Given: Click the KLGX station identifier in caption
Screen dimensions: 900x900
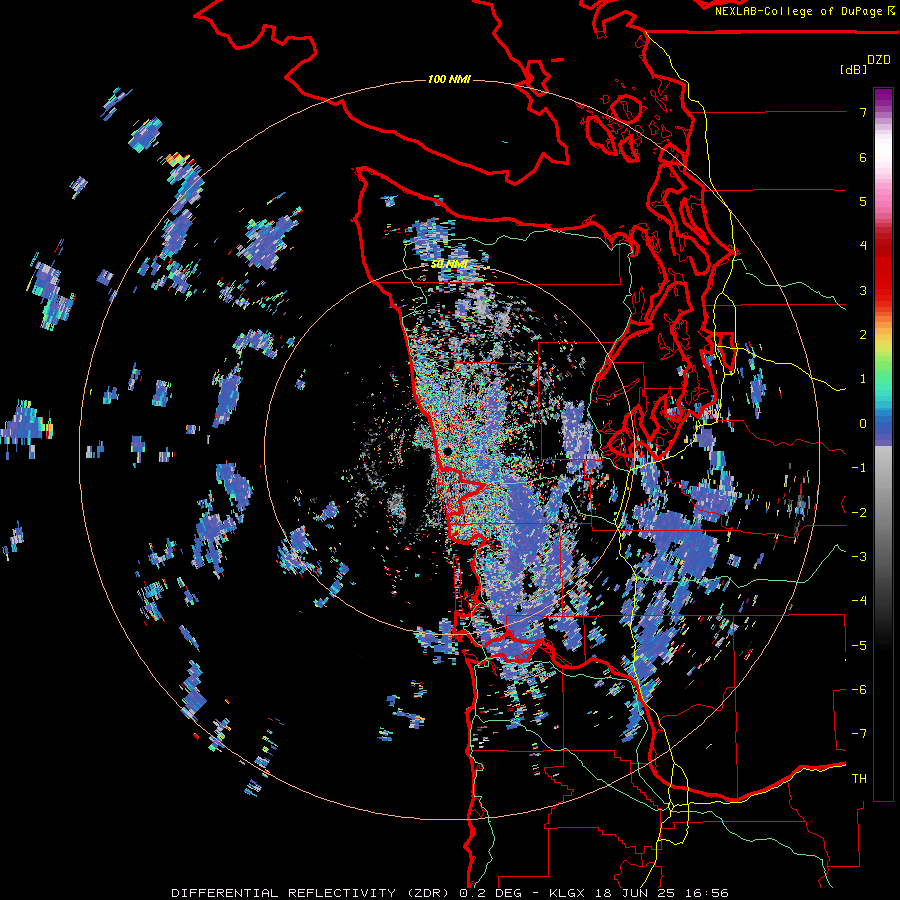Looking at the screenshot, I should coord(567,893).
